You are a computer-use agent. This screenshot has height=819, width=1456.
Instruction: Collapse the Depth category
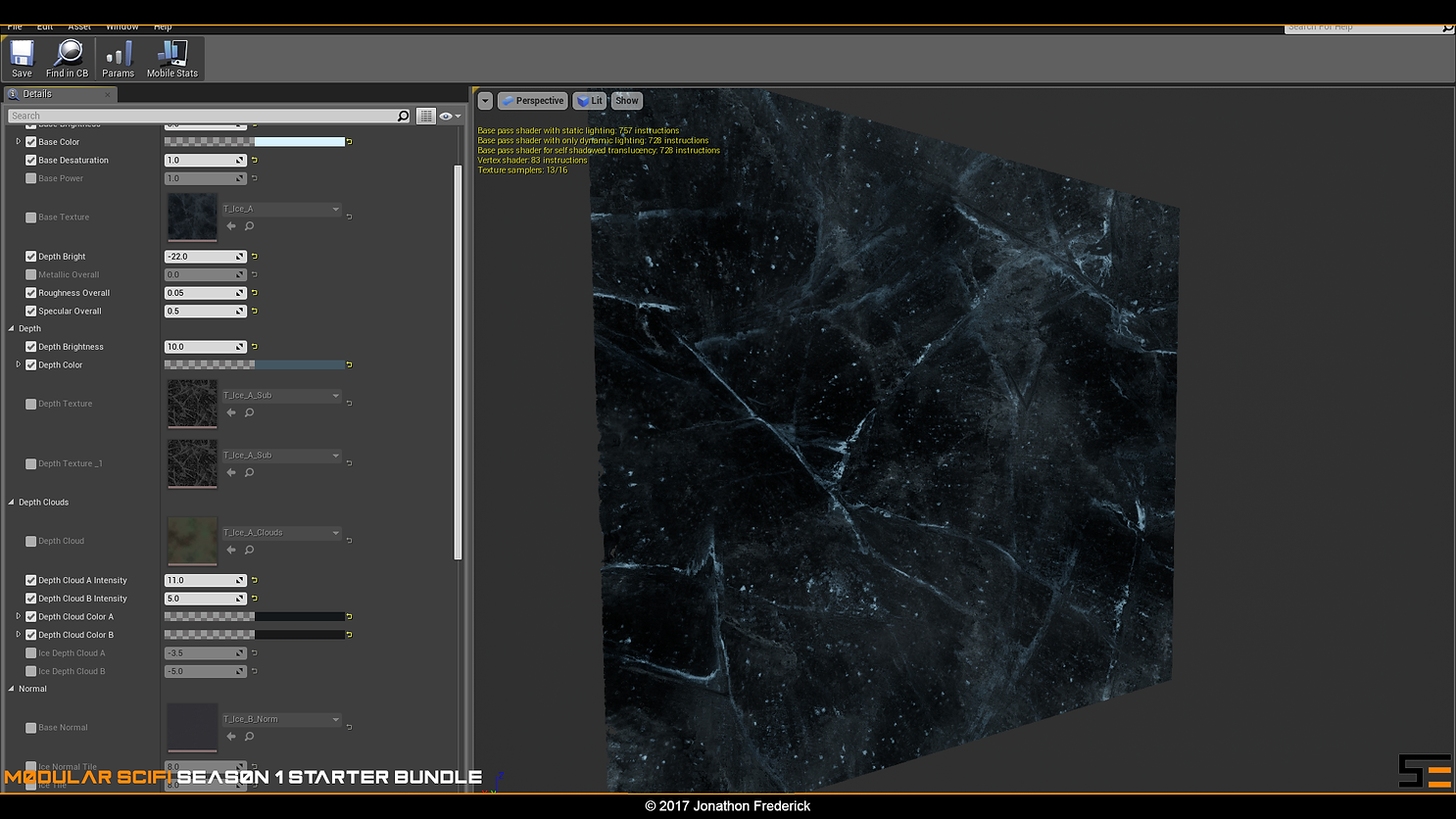click(12, 329)
